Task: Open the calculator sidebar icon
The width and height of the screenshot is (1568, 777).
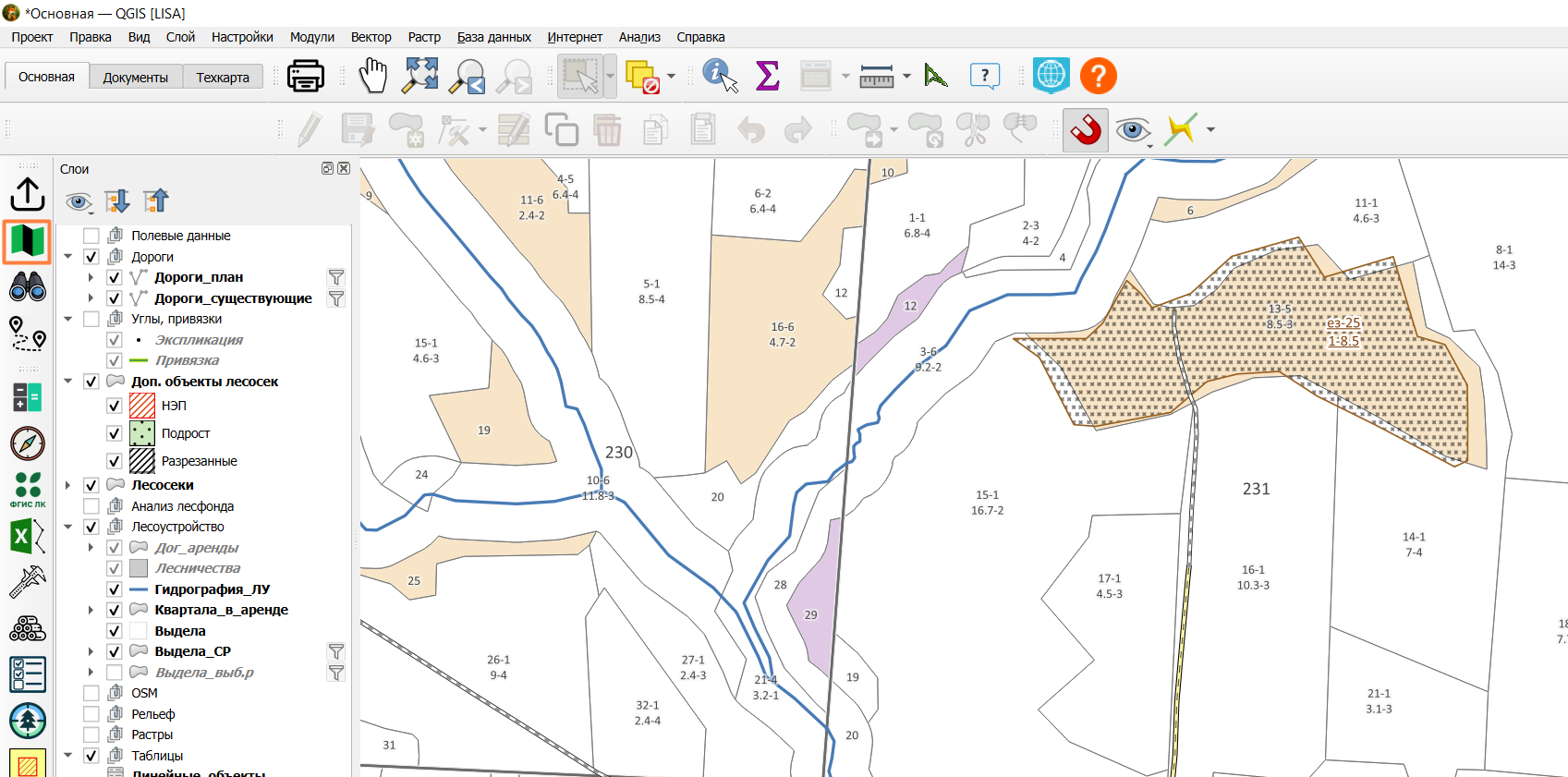Action: [28, 397]
